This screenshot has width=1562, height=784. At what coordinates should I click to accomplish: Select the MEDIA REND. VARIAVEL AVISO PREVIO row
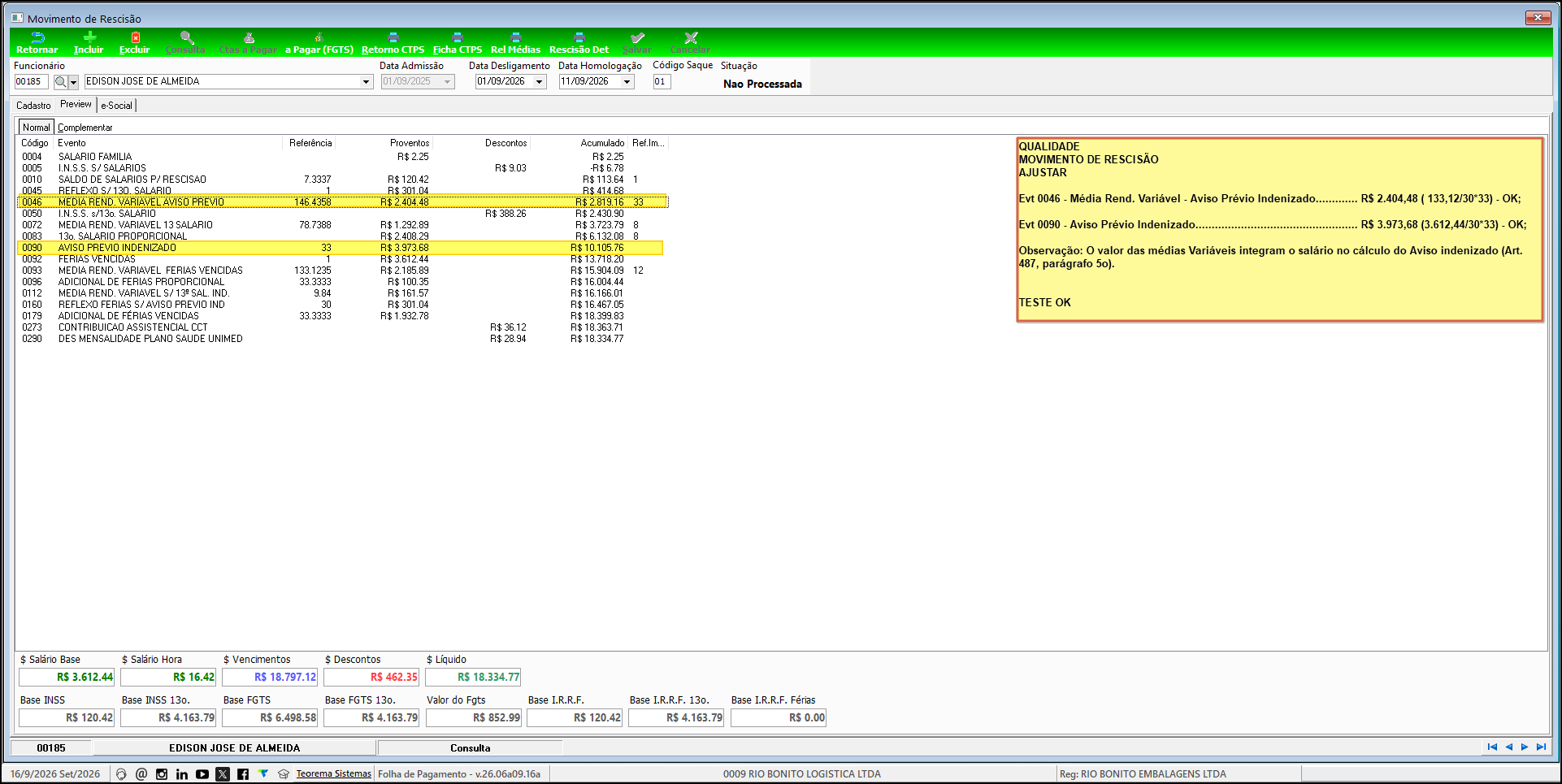coord(342,202)
